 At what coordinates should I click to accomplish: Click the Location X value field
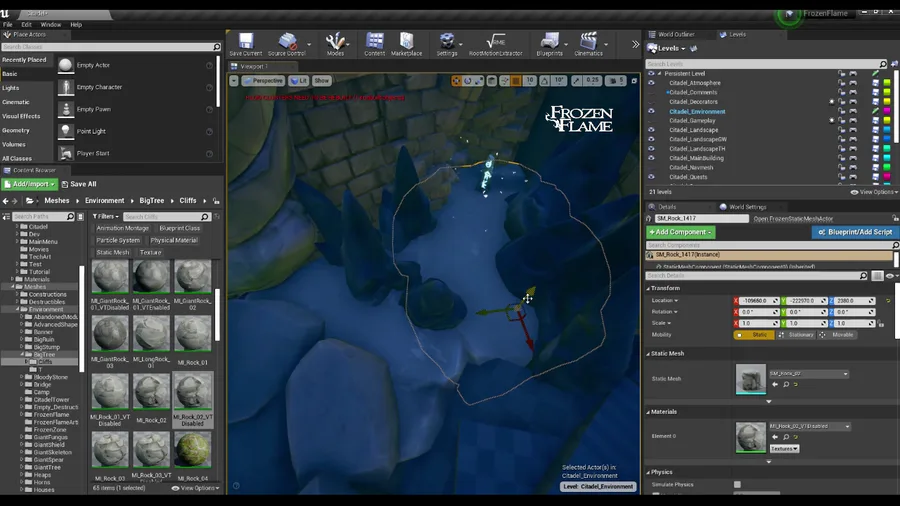(757, 301)
